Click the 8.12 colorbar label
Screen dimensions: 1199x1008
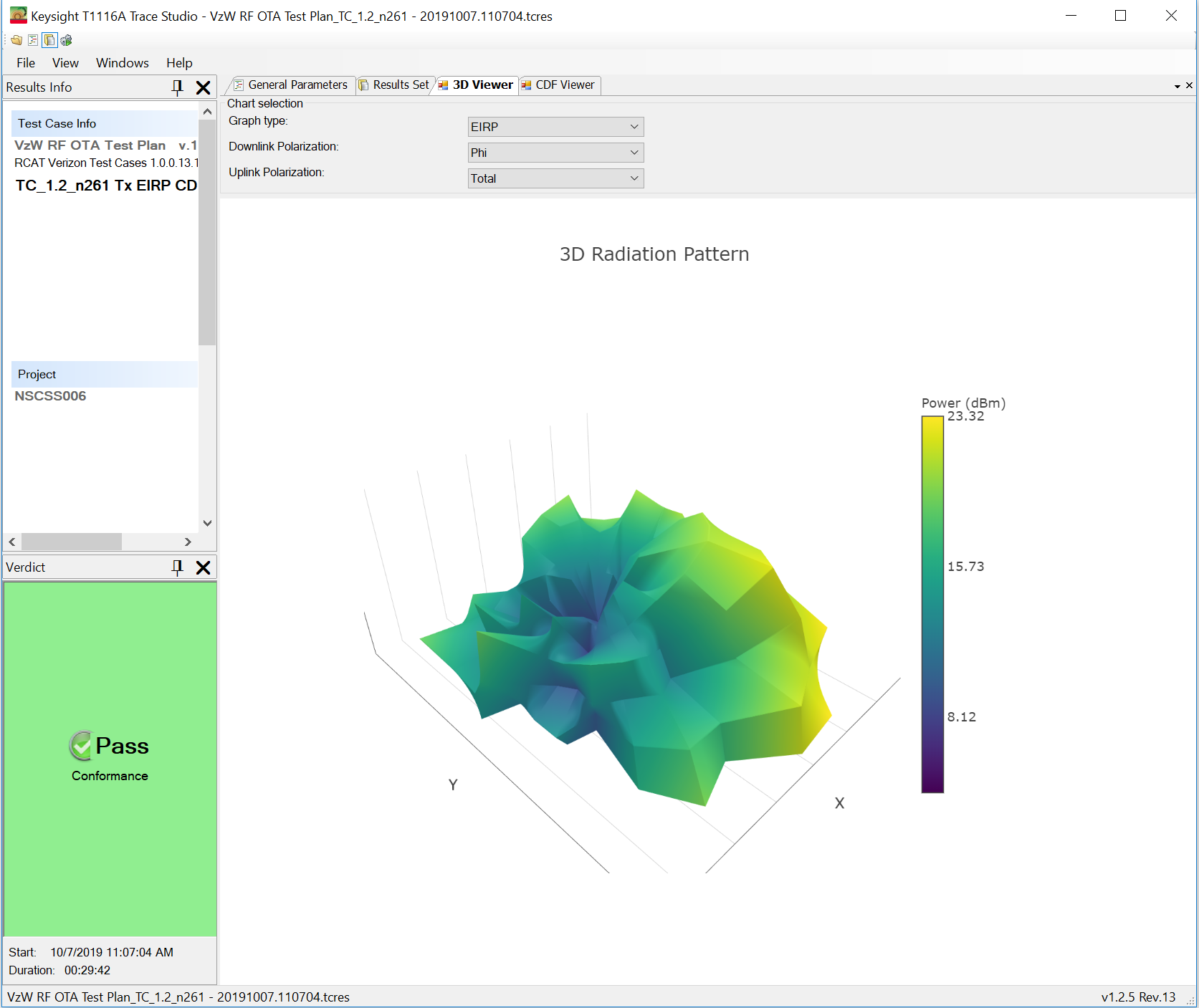[x=962, y=717]
